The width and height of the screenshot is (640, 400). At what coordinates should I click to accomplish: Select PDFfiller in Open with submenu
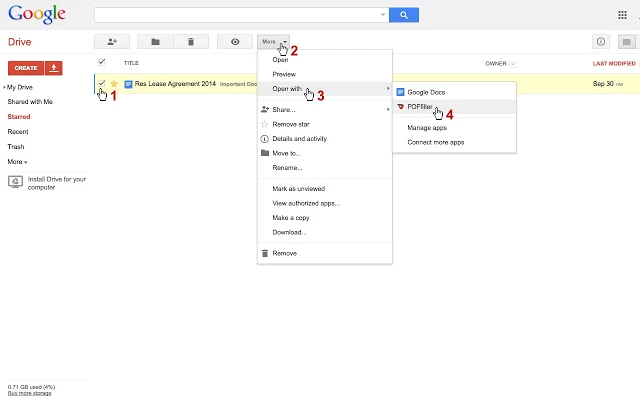click(x=454, y=107)
